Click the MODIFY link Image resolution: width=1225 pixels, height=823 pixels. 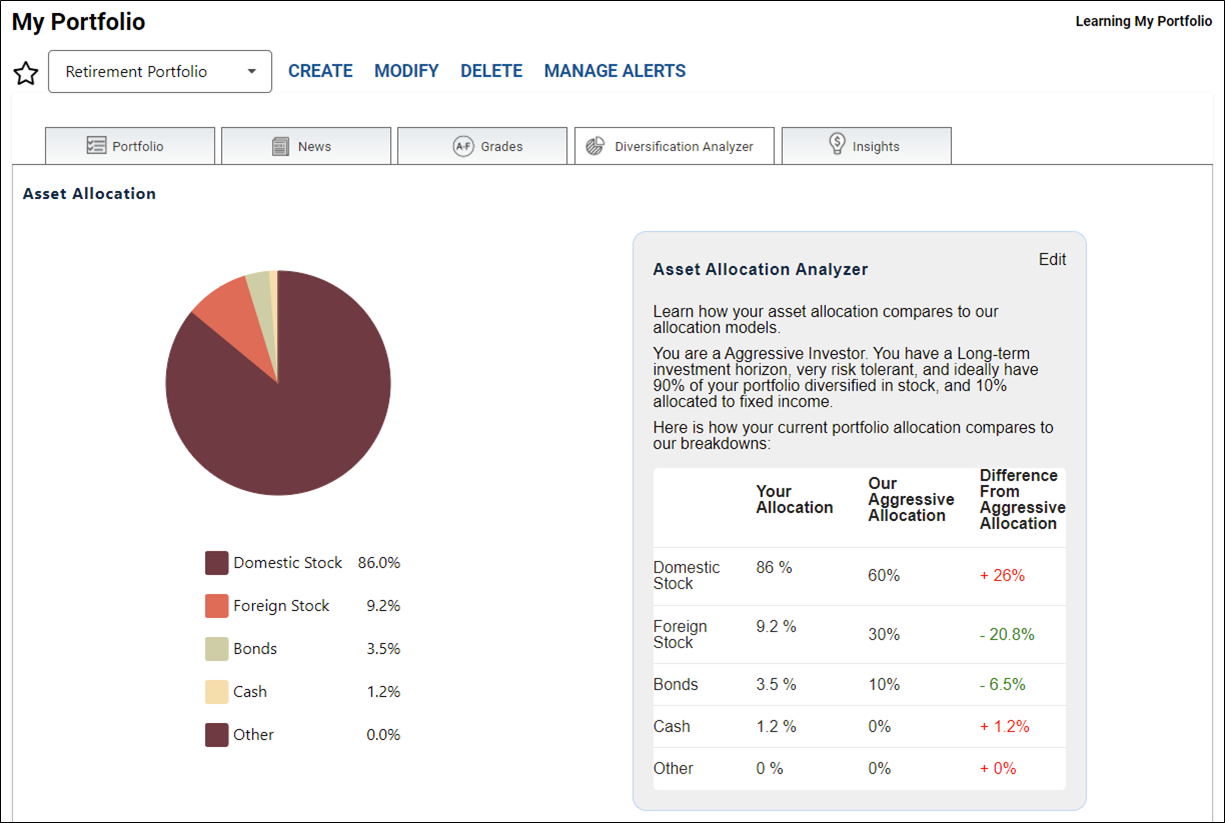[x=406, y=71]
